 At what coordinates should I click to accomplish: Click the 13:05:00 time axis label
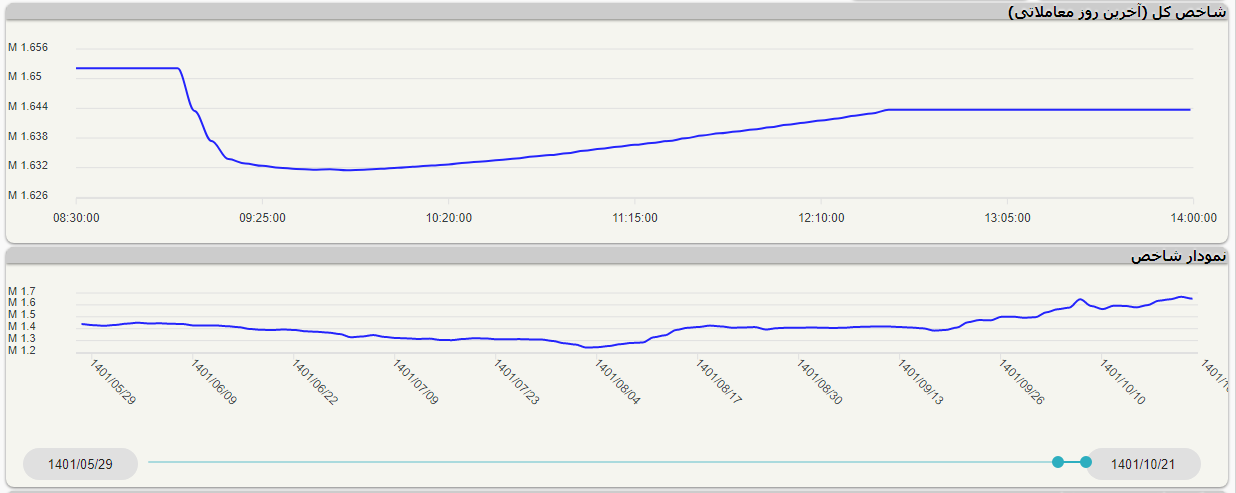pos(1007,217)
